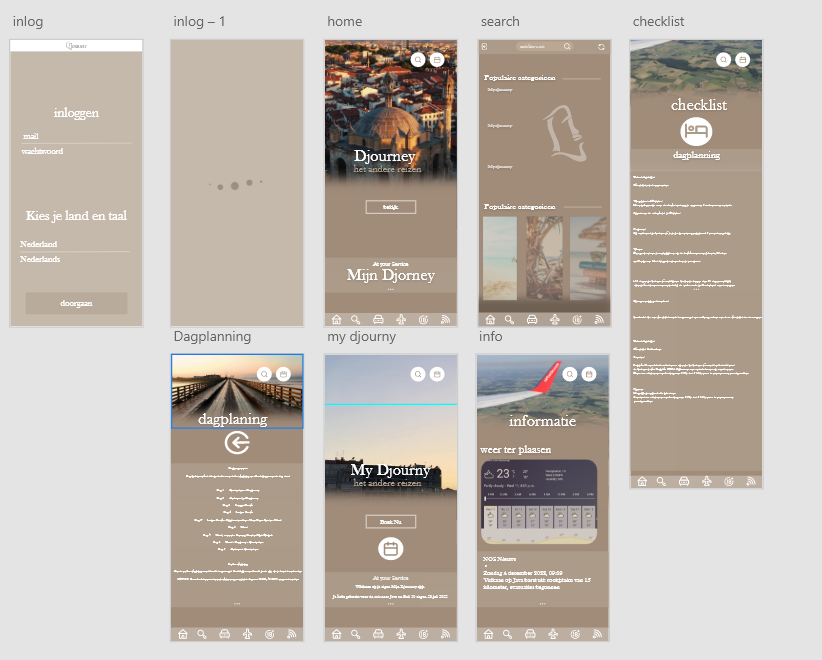Click the mail input field
Viewport: 822px width, 660px height.
coord(76,136)
